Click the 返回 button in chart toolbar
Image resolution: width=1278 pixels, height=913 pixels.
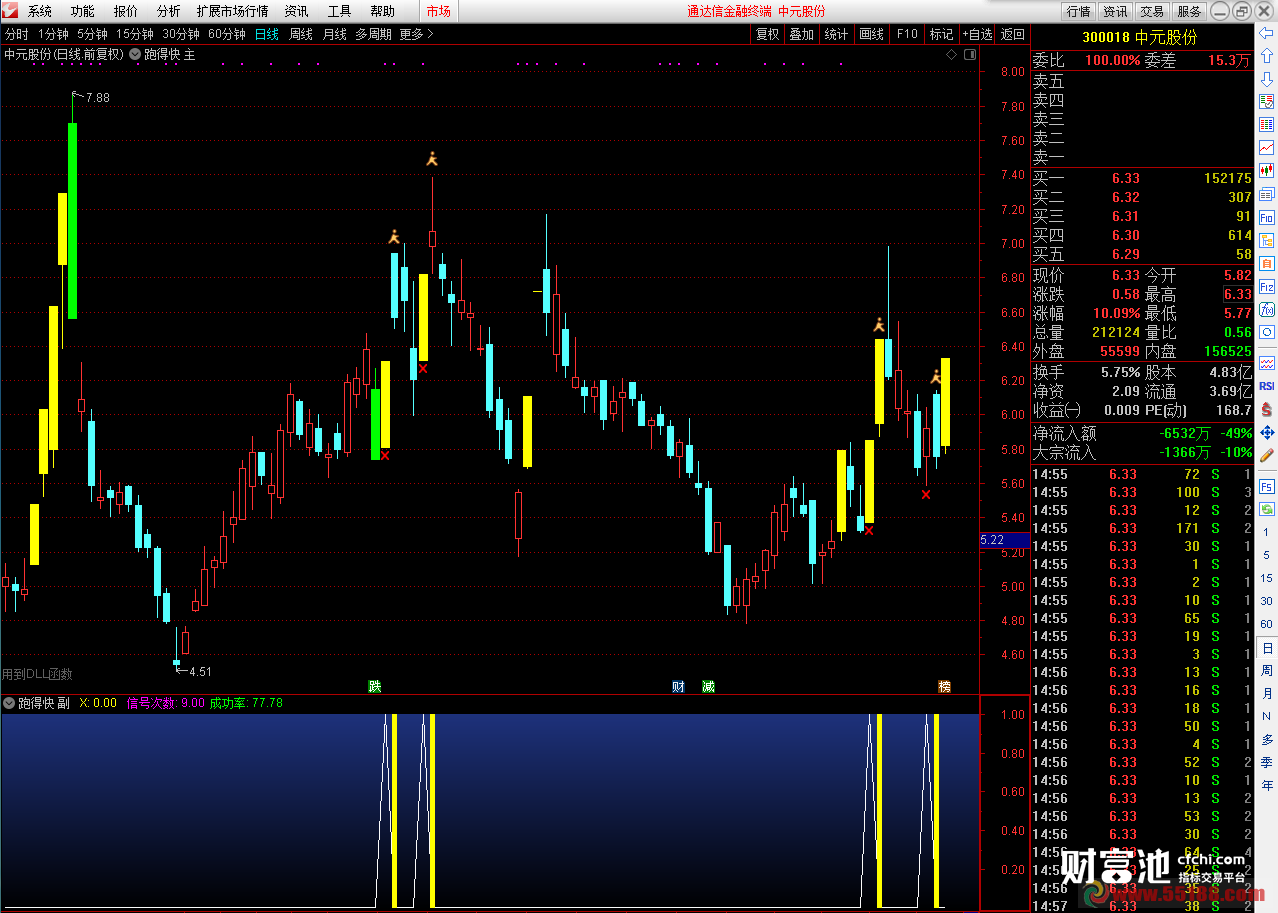(1012, 34)
